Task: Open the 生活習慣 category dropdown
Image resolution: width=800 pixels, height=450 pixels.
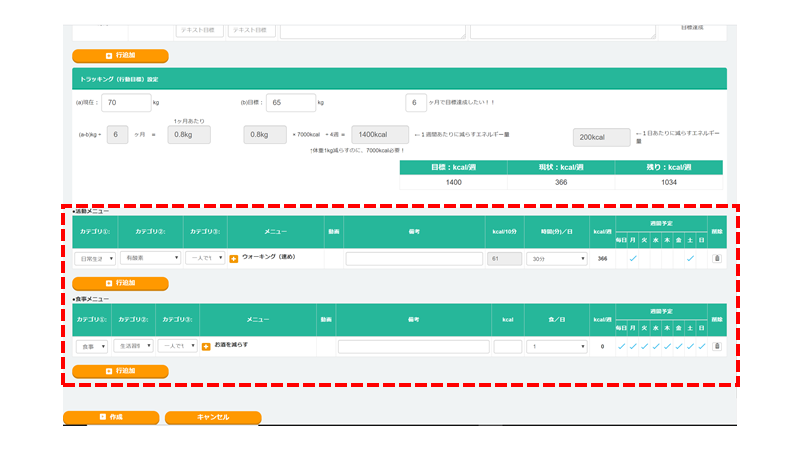Action: click(133, 346)
